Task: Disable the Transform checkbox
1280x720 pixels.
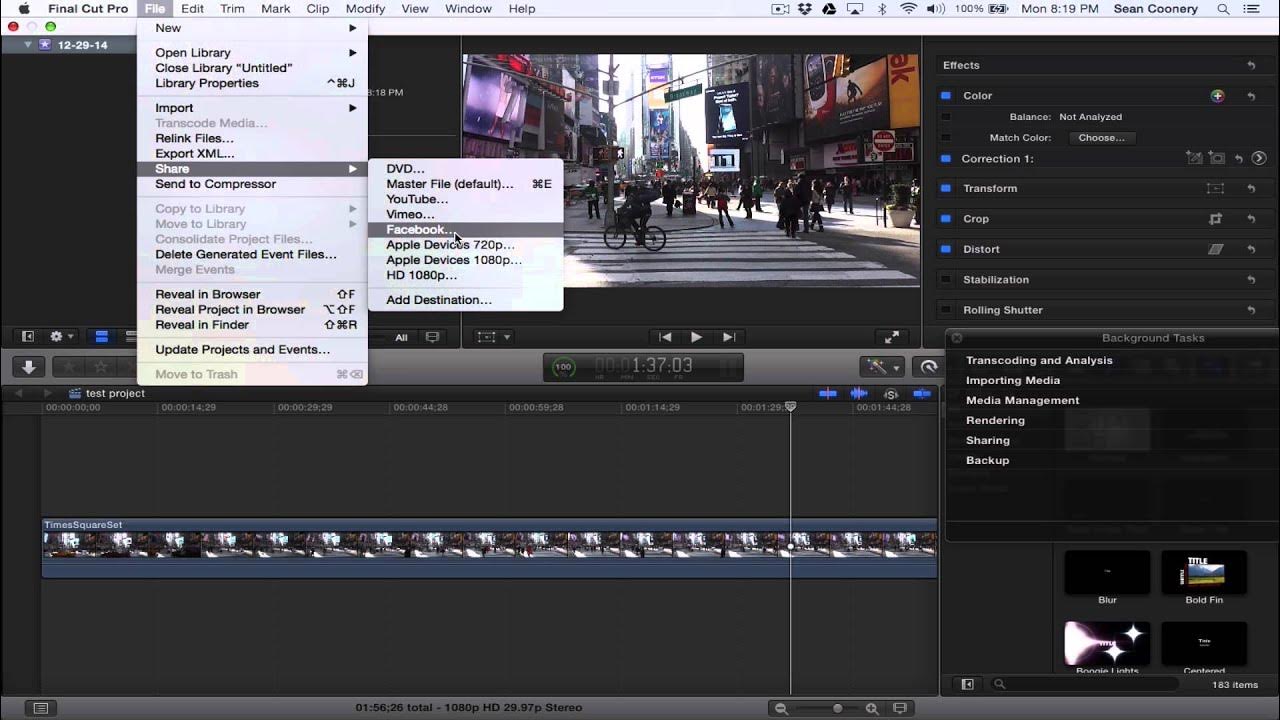Action: click(946, 188)
